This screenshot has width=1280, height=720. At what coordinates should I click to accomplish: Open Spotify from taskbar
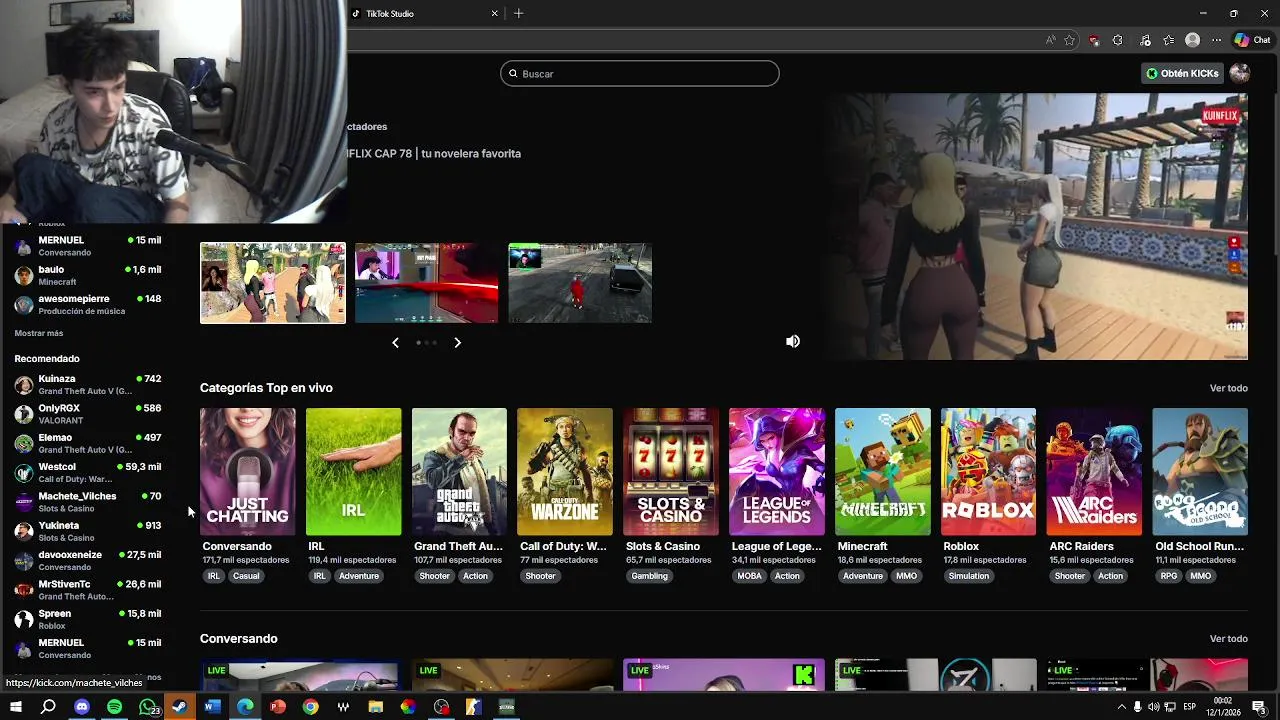(115, 707)
